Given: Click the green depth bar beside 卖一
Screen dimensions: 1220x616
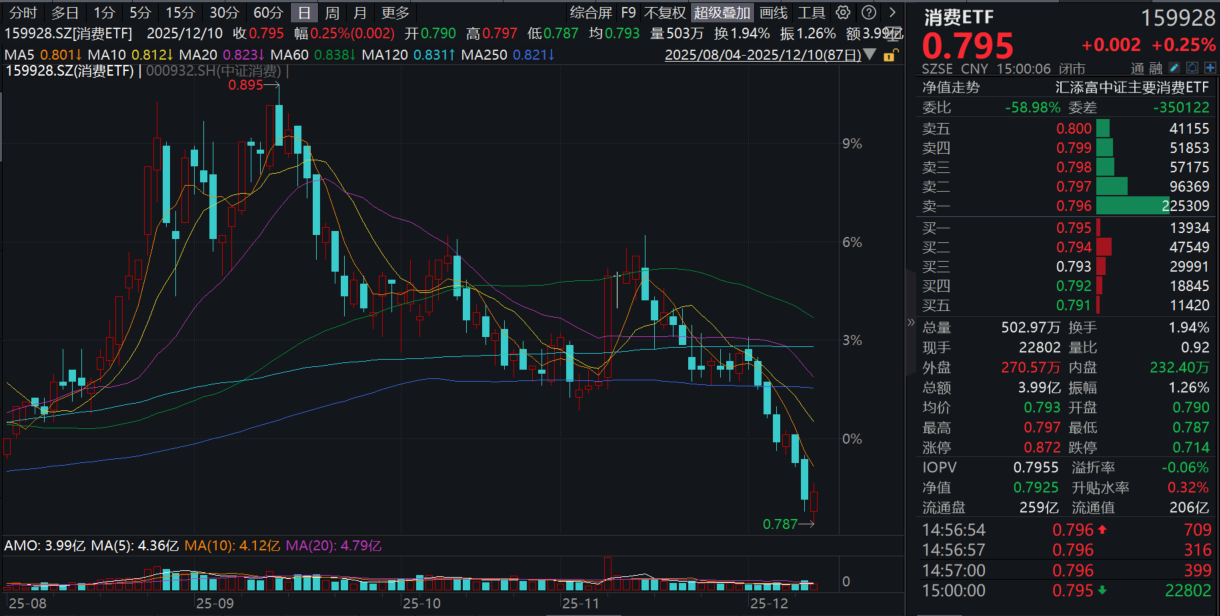Looking at the screenshot, I should 1130,205.
